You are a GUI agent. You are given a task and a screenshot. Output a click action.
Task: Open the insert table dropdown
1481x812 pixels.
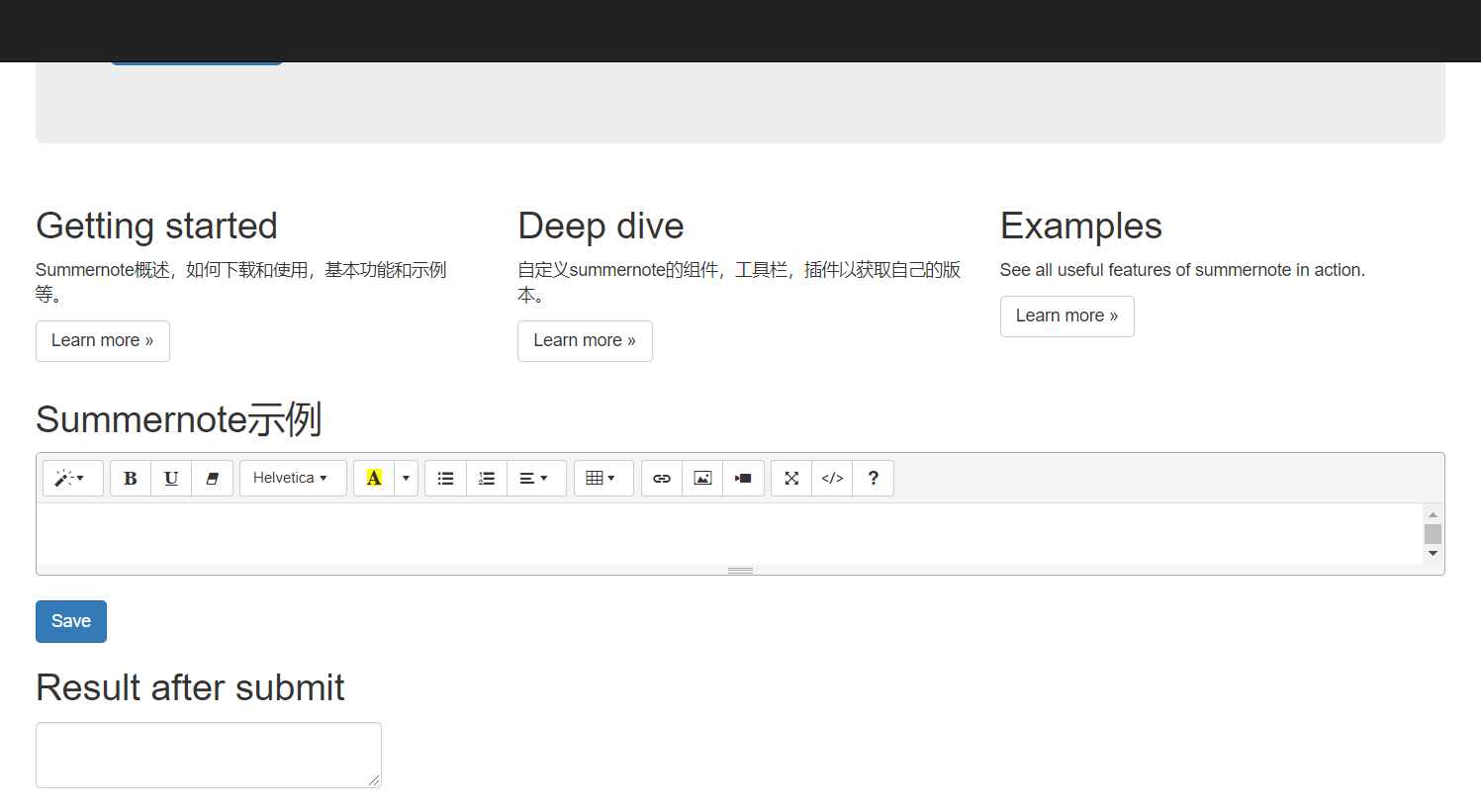[603, 479]
